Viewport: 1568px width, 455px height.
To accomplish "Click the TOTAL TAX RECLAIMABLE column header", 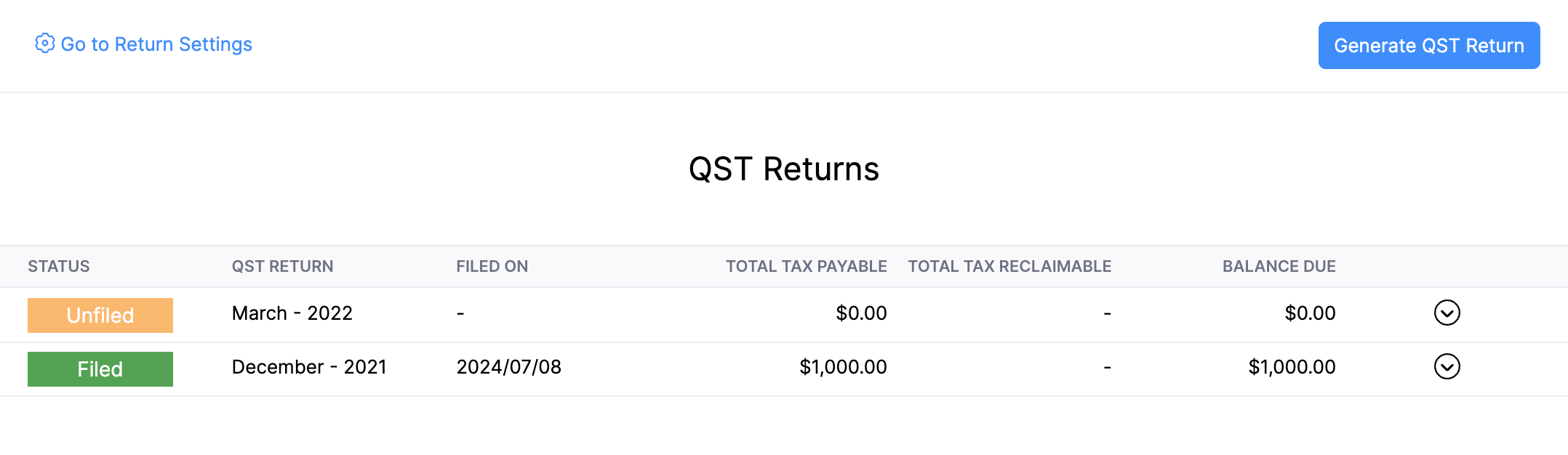I will coord(1009,266).
